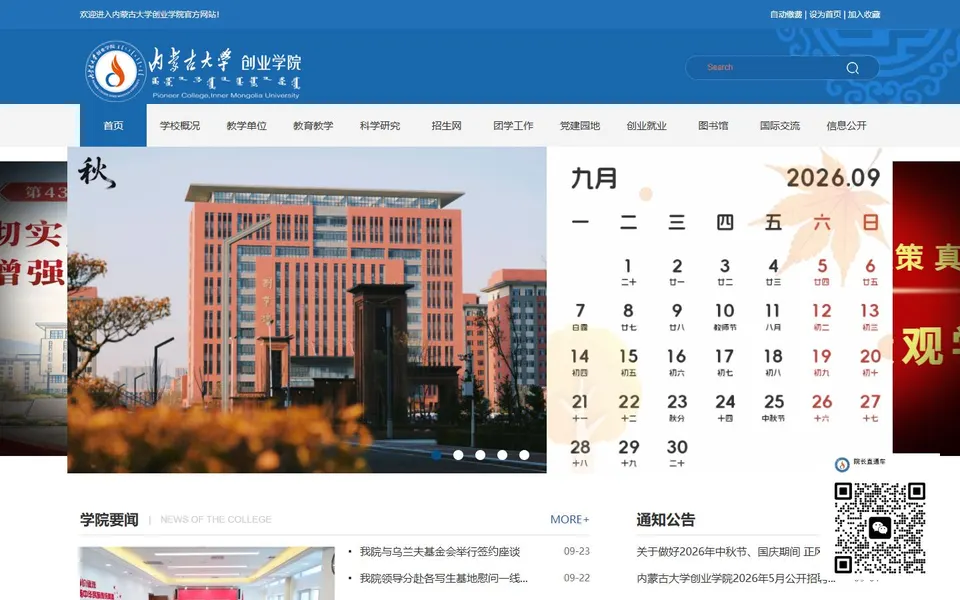Open notice 关于做好2026年中秋节、国庆期间

click(729, 552)
